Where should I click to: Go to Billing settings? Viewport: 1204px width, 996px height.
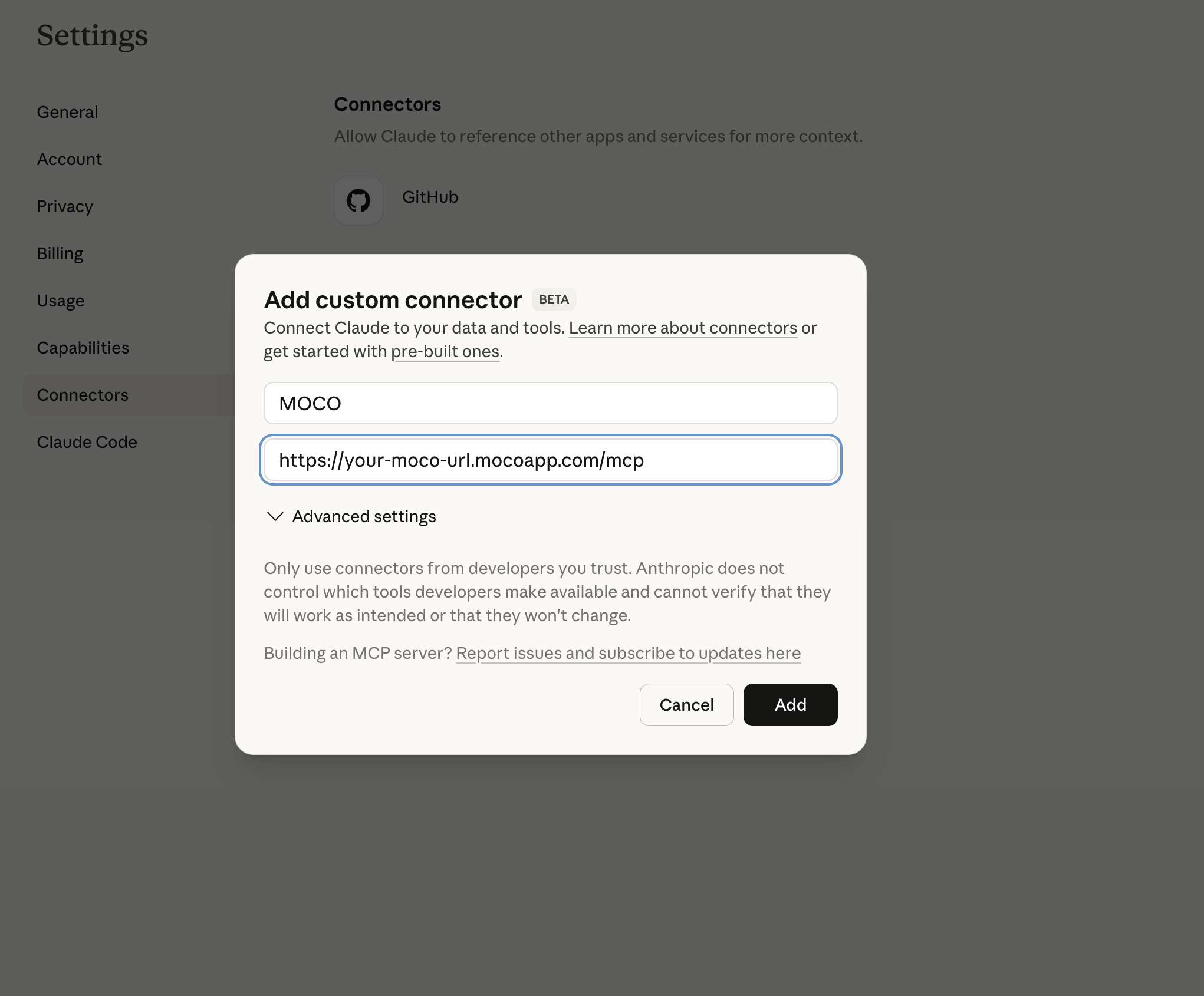pyautogui.click(x=60, y=253)
